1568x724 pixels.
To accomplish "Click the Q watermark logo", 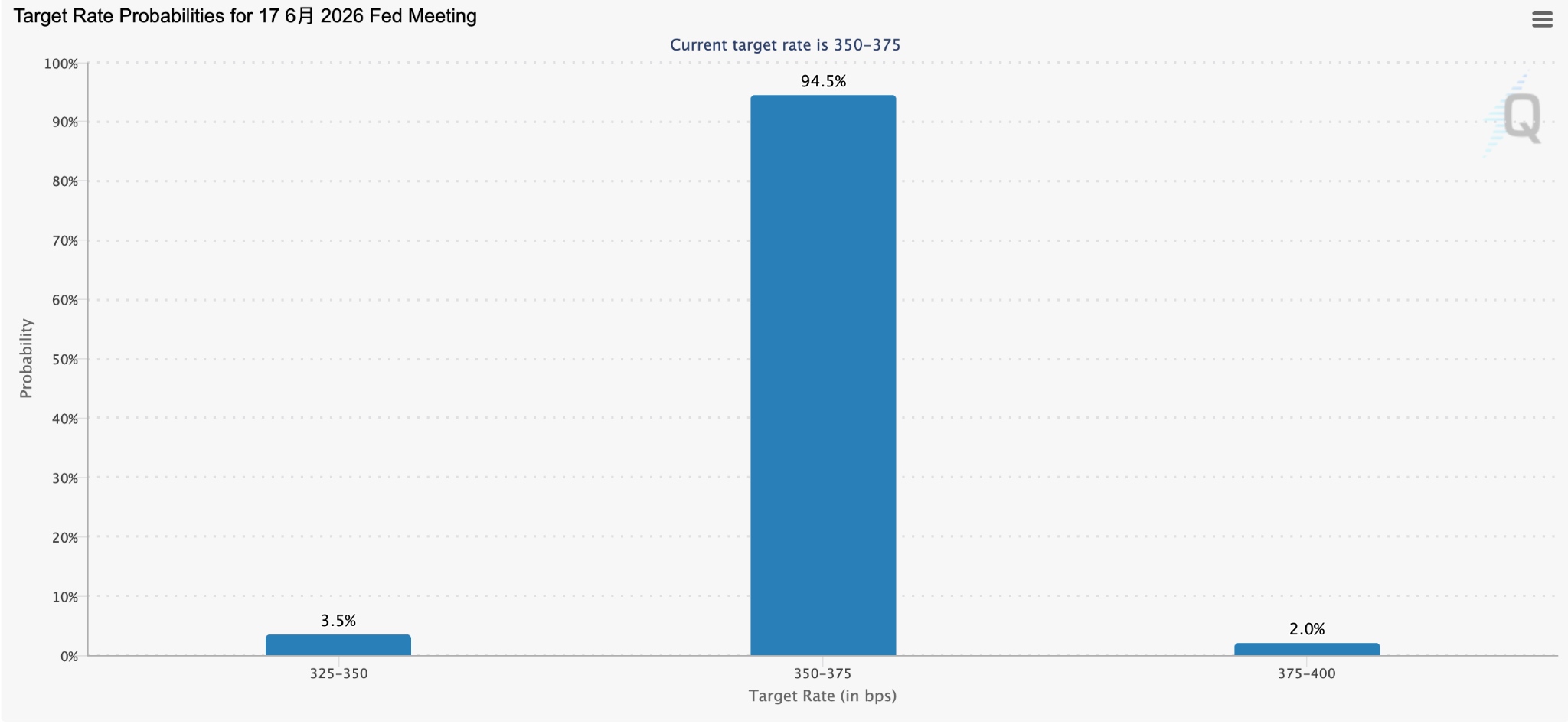I will (x=1521, y=117).
